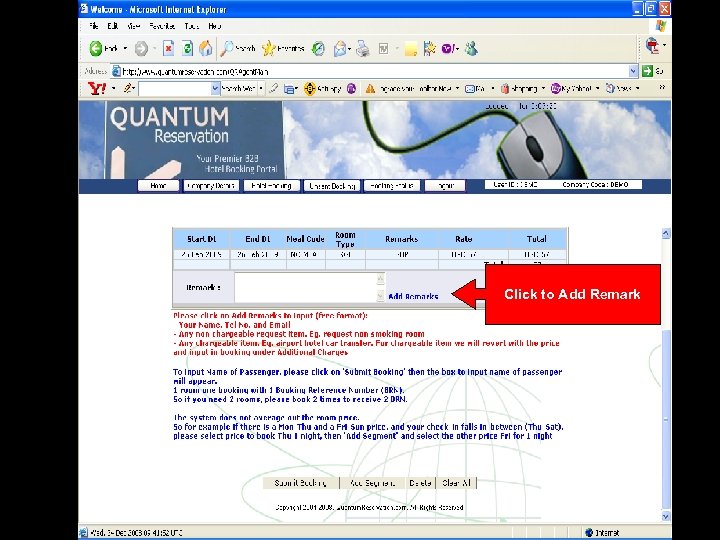Viewport: 720px width, 540px height.
Task: Click the Add Remarks link
Action: coord(413,297)
